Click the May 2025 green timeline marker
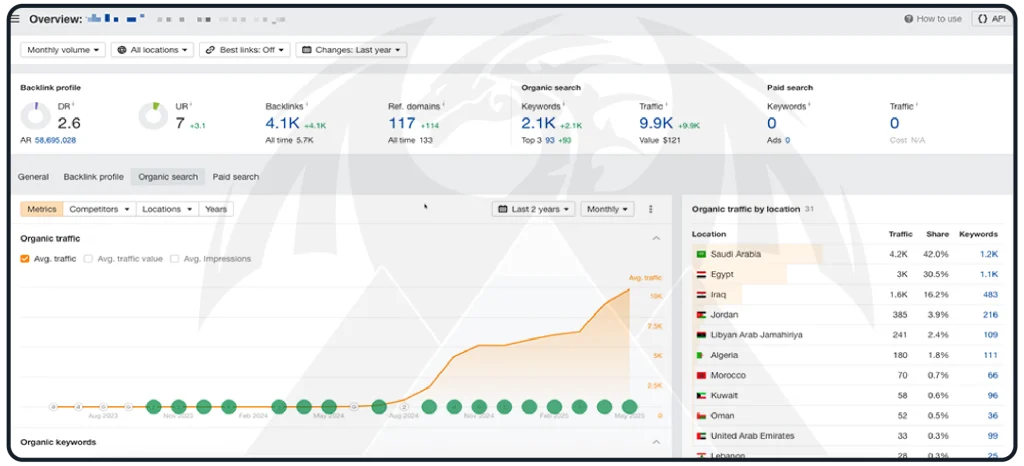Screen dimensions: 1024x466 [629, 407]
